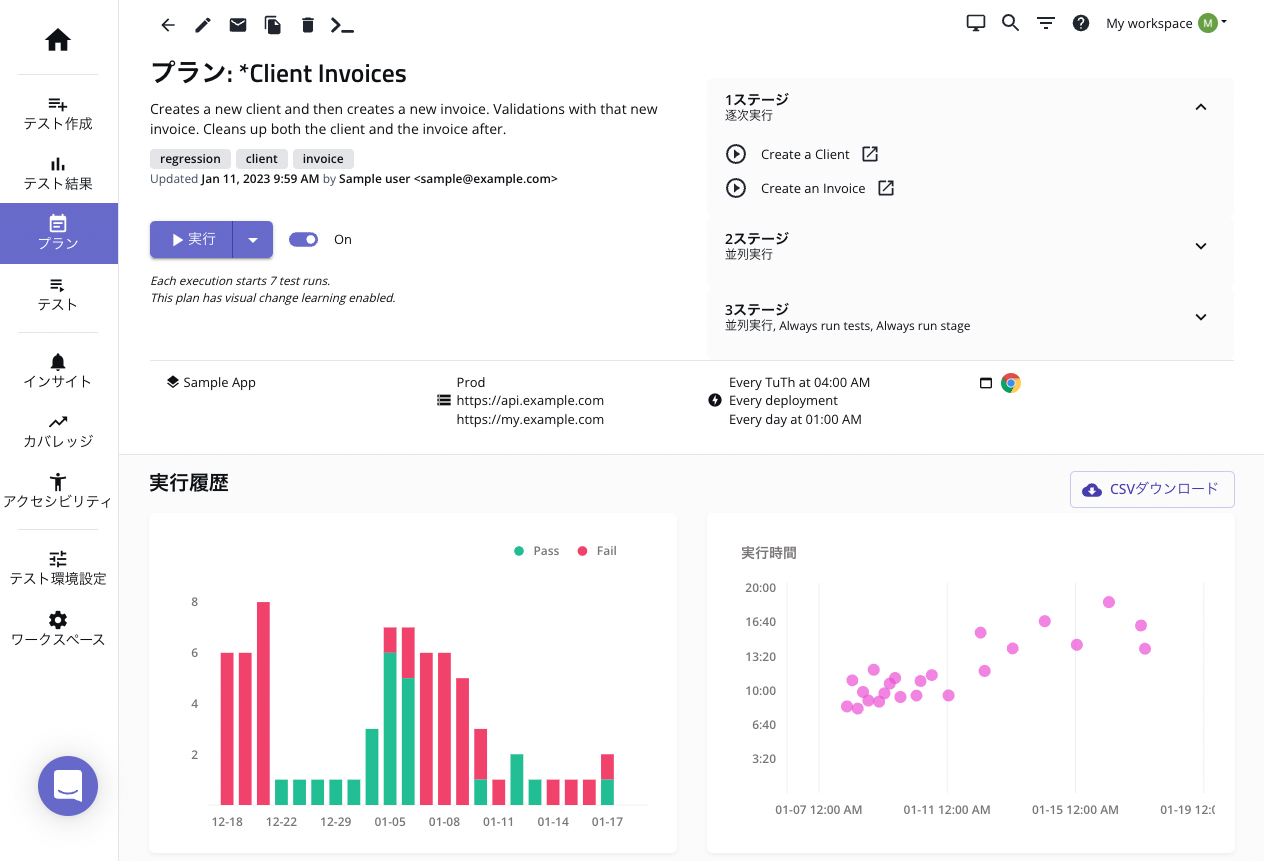Edit the plan with pencil icon

click(x=203, y=25)
